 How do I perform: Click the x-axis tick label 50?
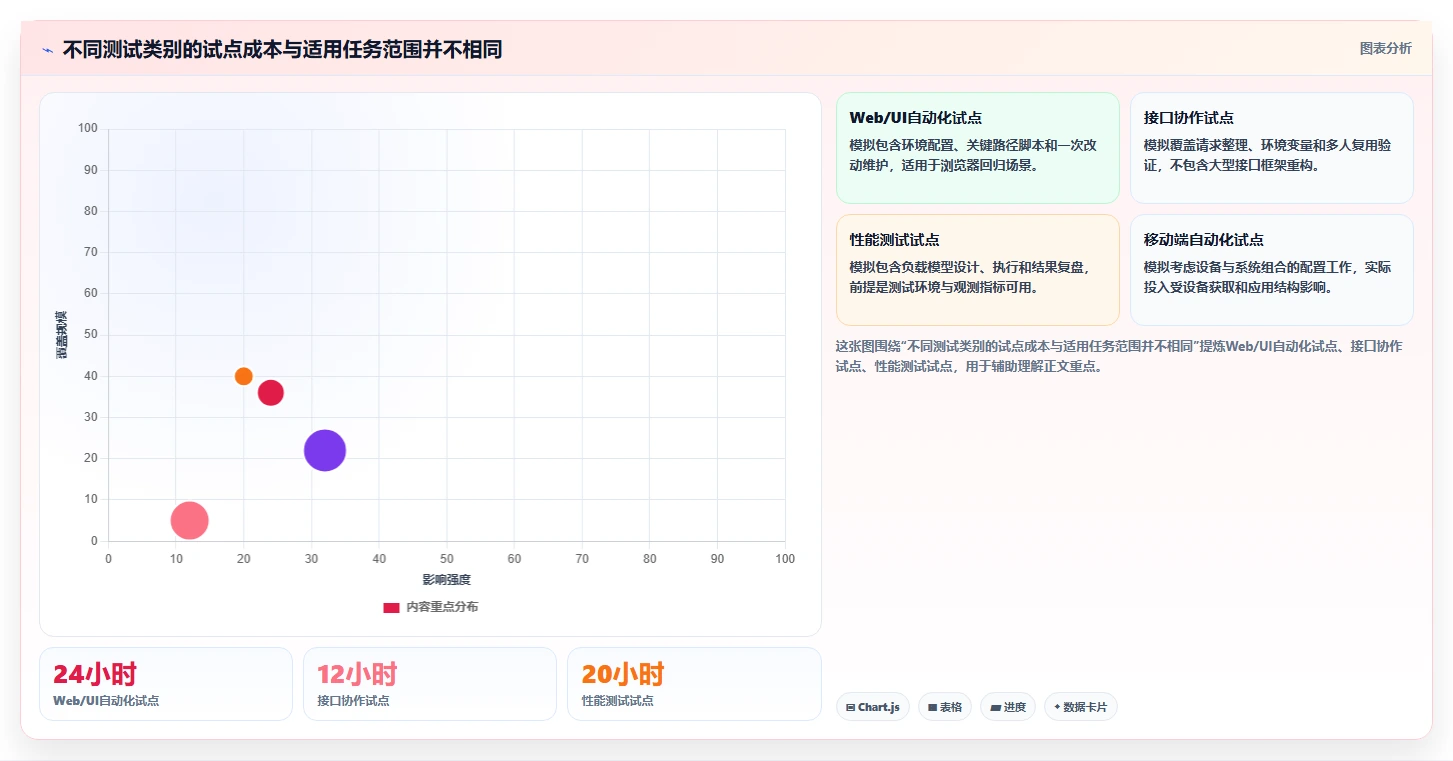[447, 559]
